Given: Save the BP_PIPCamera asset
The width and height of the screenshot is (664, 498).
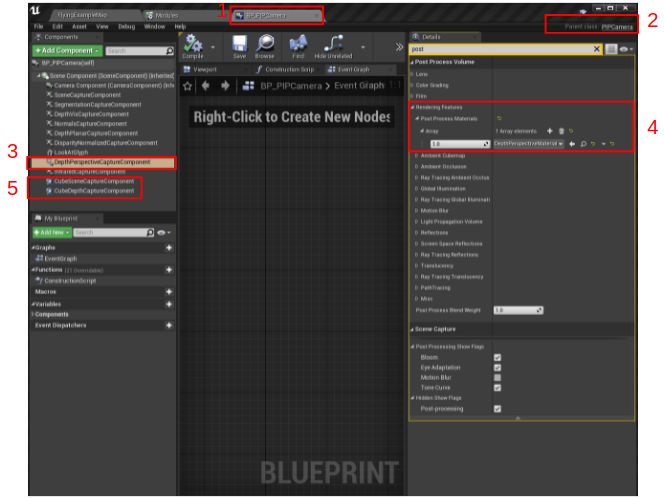Looking at the screenshot, I should tap(239, 47).
